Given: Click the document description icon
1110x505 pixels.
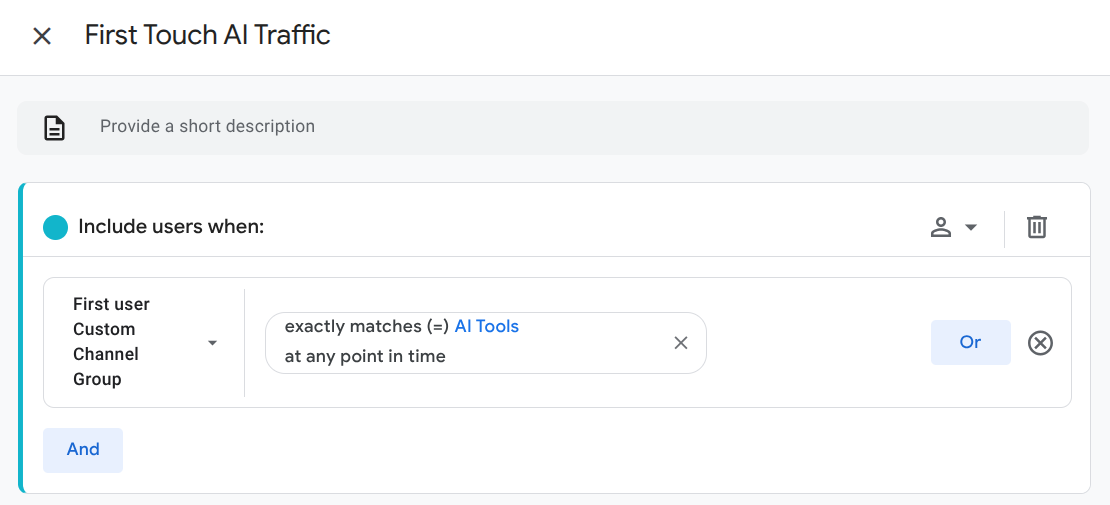Looking at the screenshot, I should 55,128.
